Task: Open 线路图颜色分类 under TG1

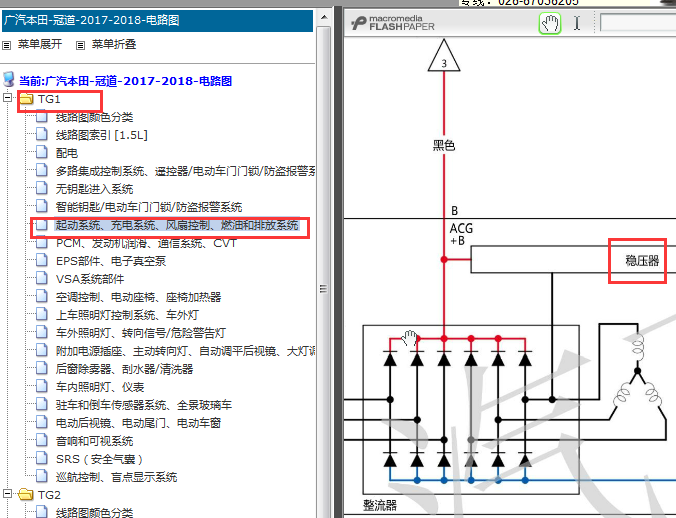Action: (94, 117)
